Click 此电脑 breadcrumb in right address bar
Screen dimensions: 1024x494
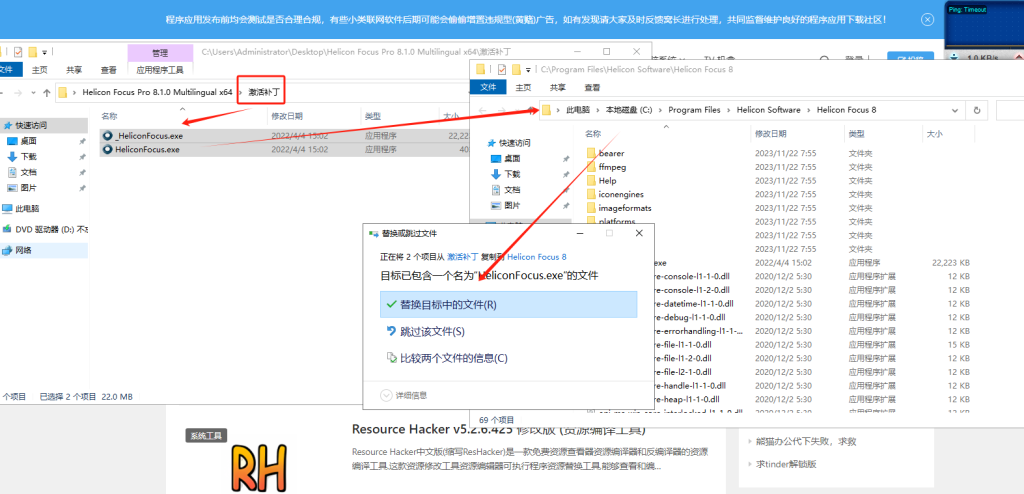[578, 110]
